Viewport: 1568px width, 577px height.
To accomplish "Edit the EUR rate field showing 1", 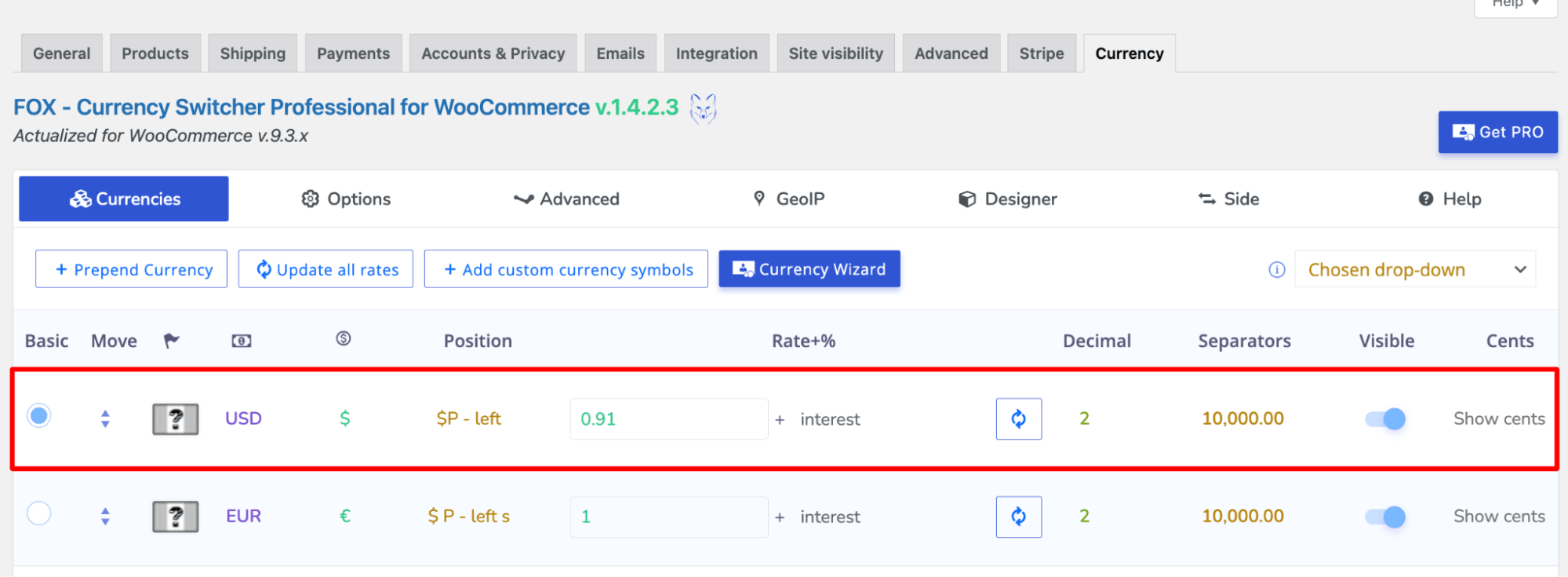I will click(x=669, y=517).
